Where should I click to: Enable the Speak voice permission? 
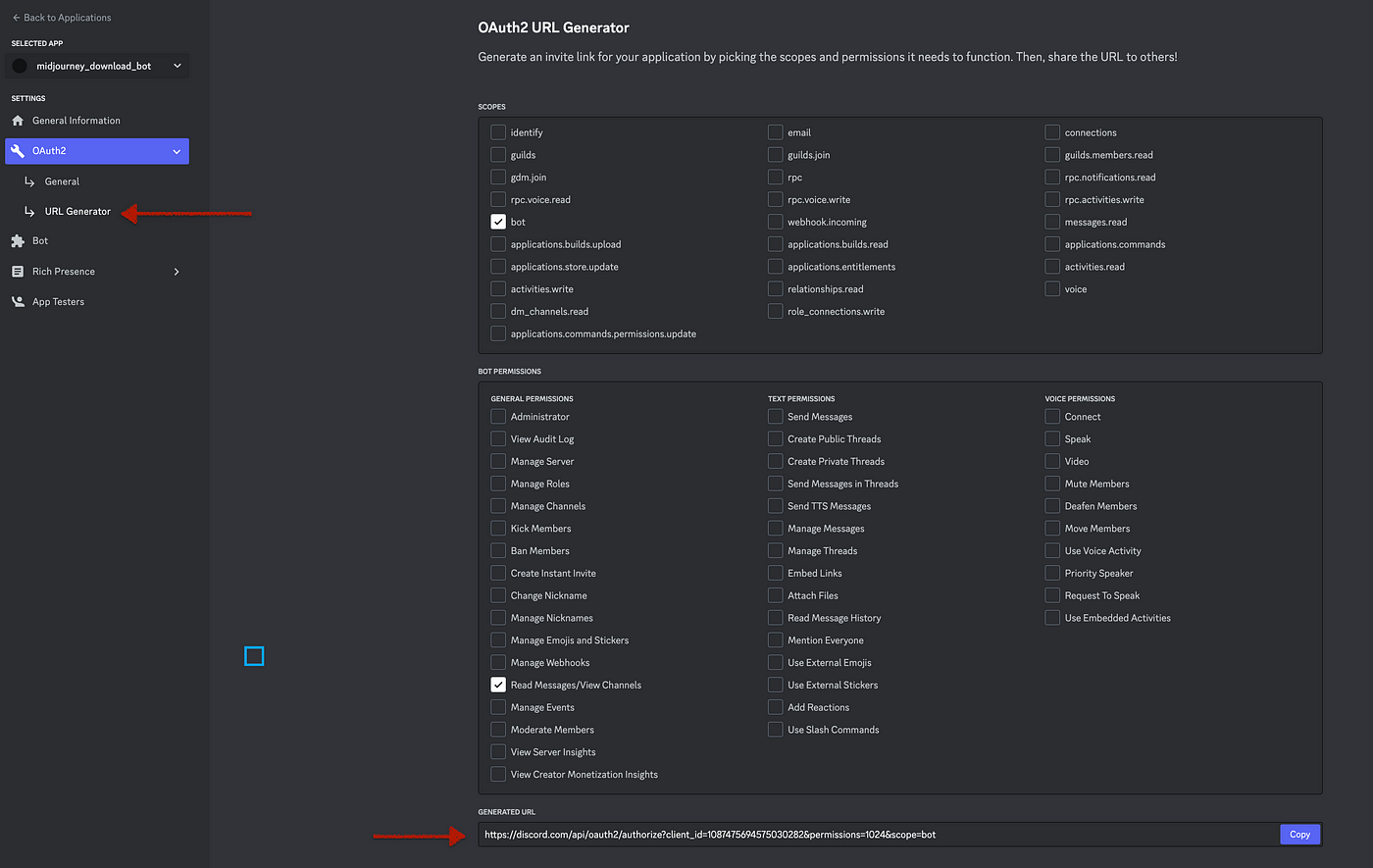(1052, 439)
